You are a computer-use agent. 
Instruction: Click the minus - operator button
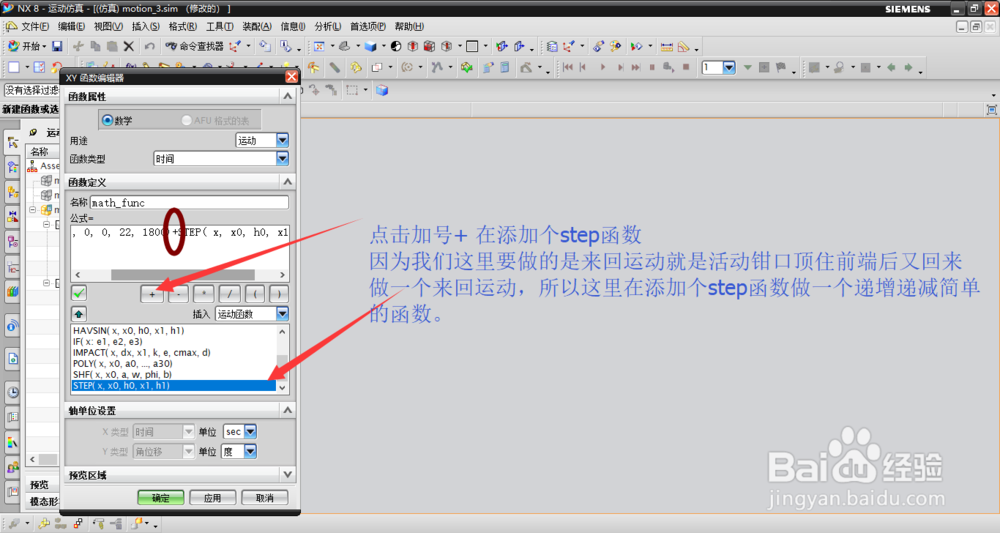179,294
